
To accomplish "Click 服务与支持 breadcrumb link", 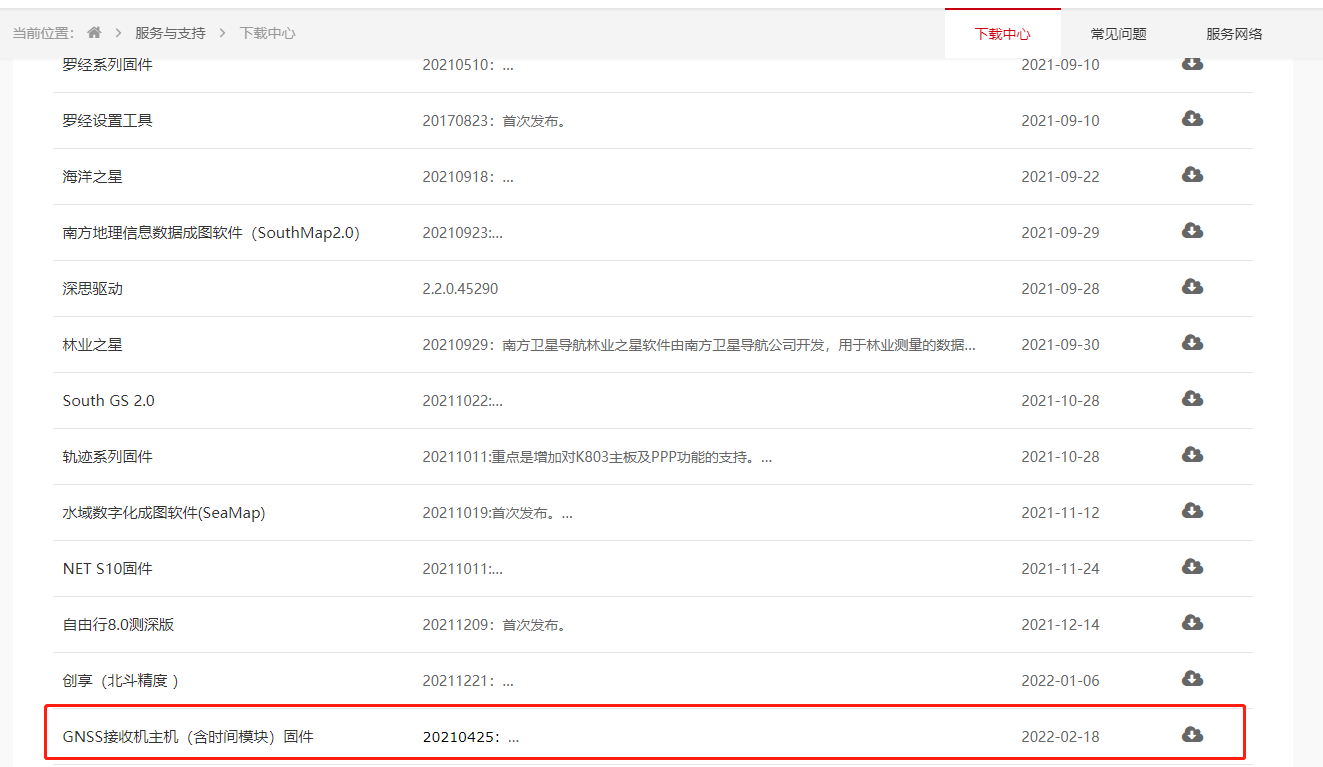I will click(x=170, y=33).
